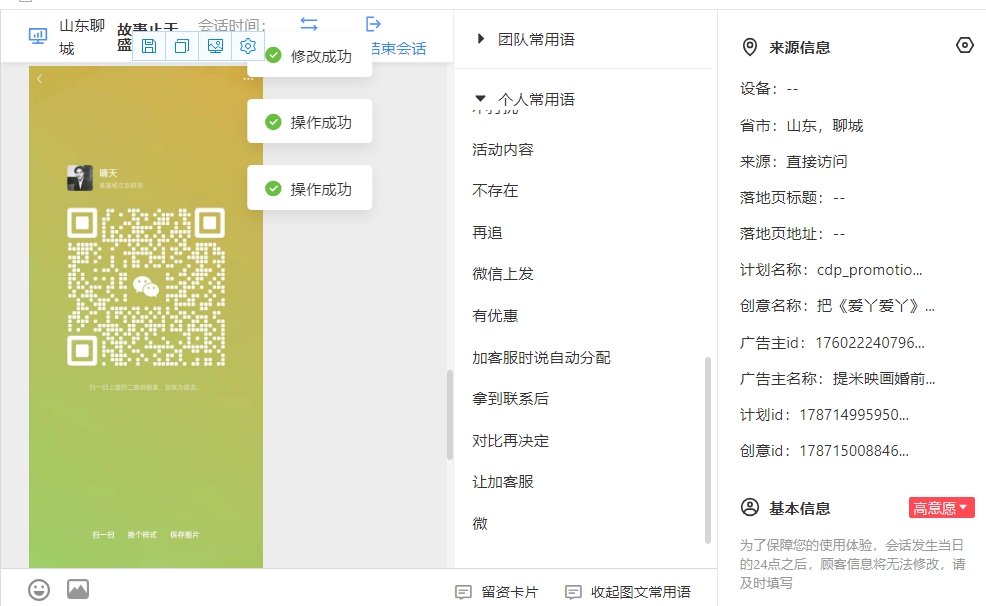Select the 不存在 quick phrase
This screenshot has width=986, height=606.
pos(495,190)
